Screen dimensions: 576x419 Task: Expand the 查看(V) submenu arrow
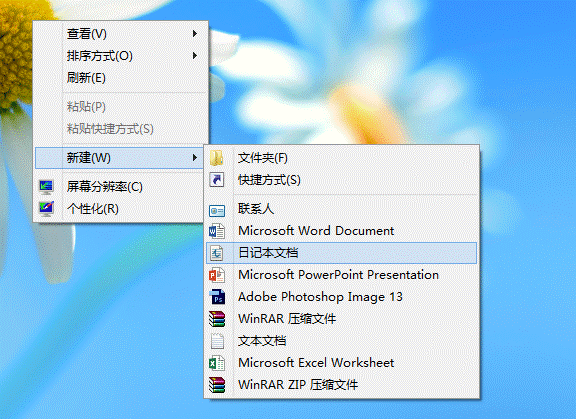pos(195,34)
